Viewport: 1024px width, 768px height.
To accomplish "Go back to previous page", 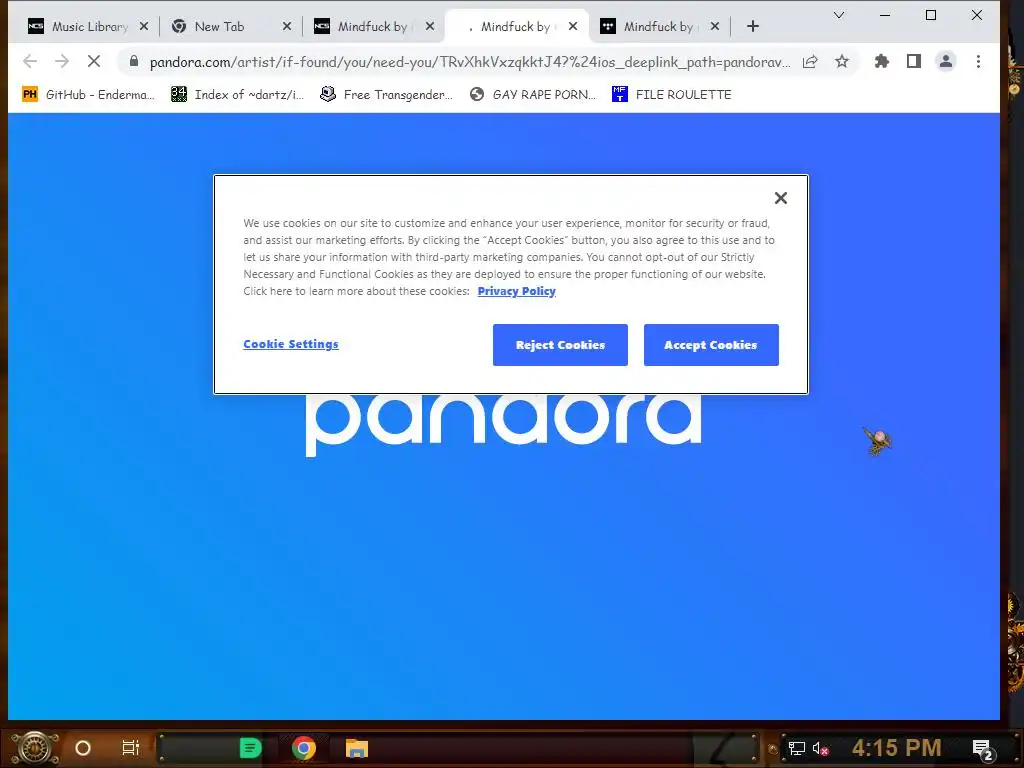I will point(30,61).
